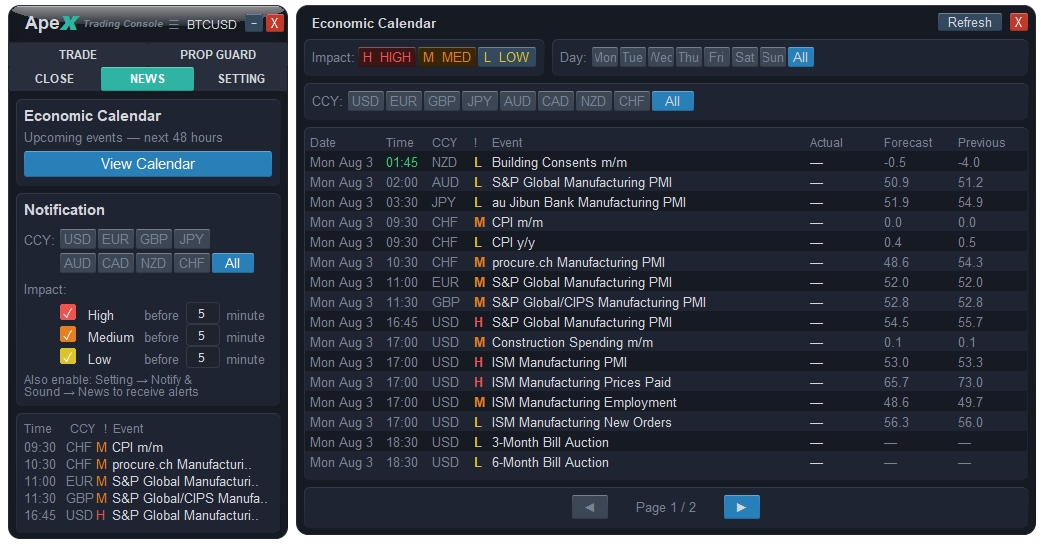Click the Previous column header

(981, 142)
